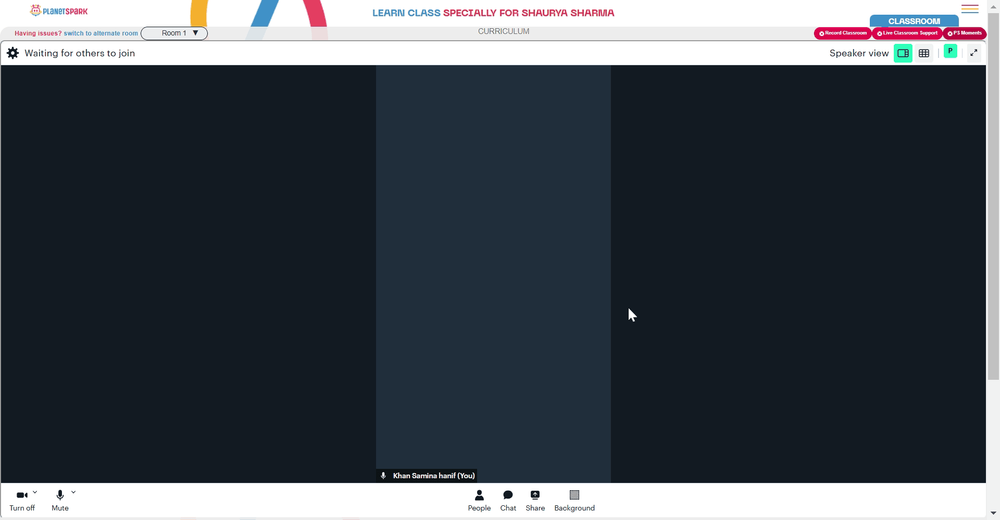
Task: Expand the Room 1 dropdown
Action: tap(174, 33)
